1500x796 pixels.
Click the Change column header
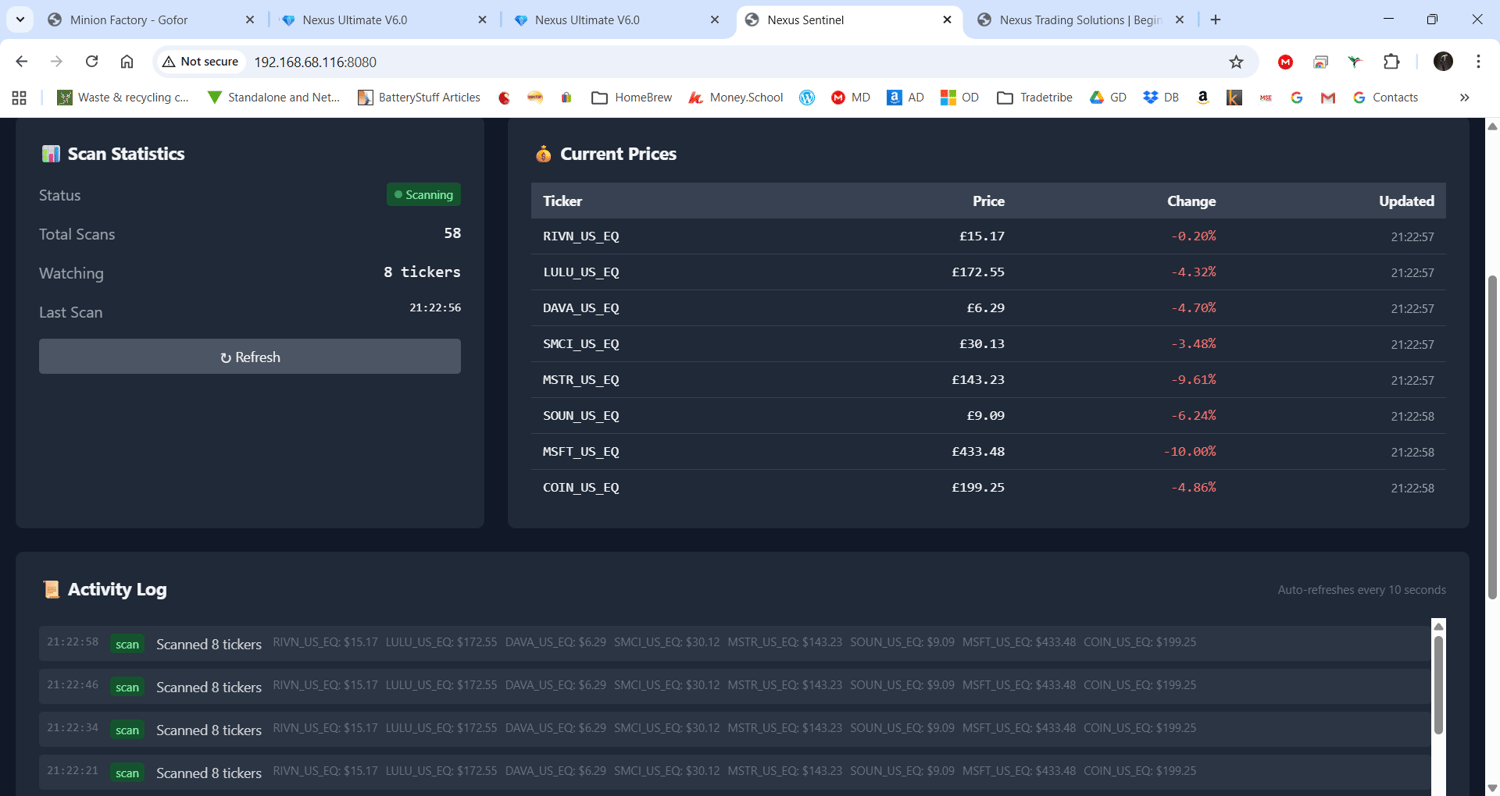point(1191,201)
